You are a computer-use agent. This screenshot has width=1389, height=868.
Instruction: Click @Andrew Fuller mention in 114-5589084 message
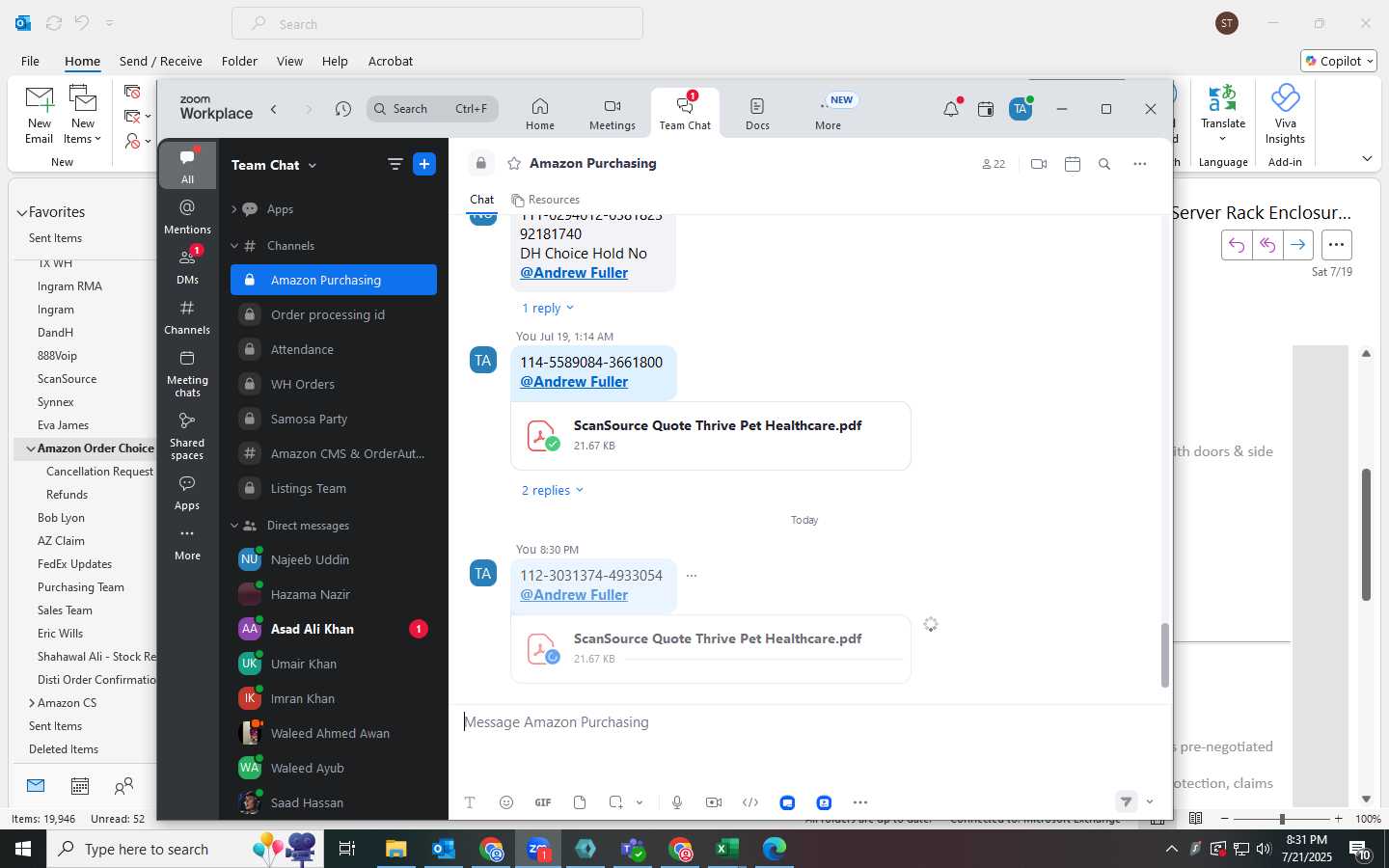click(x=574, y=382)
